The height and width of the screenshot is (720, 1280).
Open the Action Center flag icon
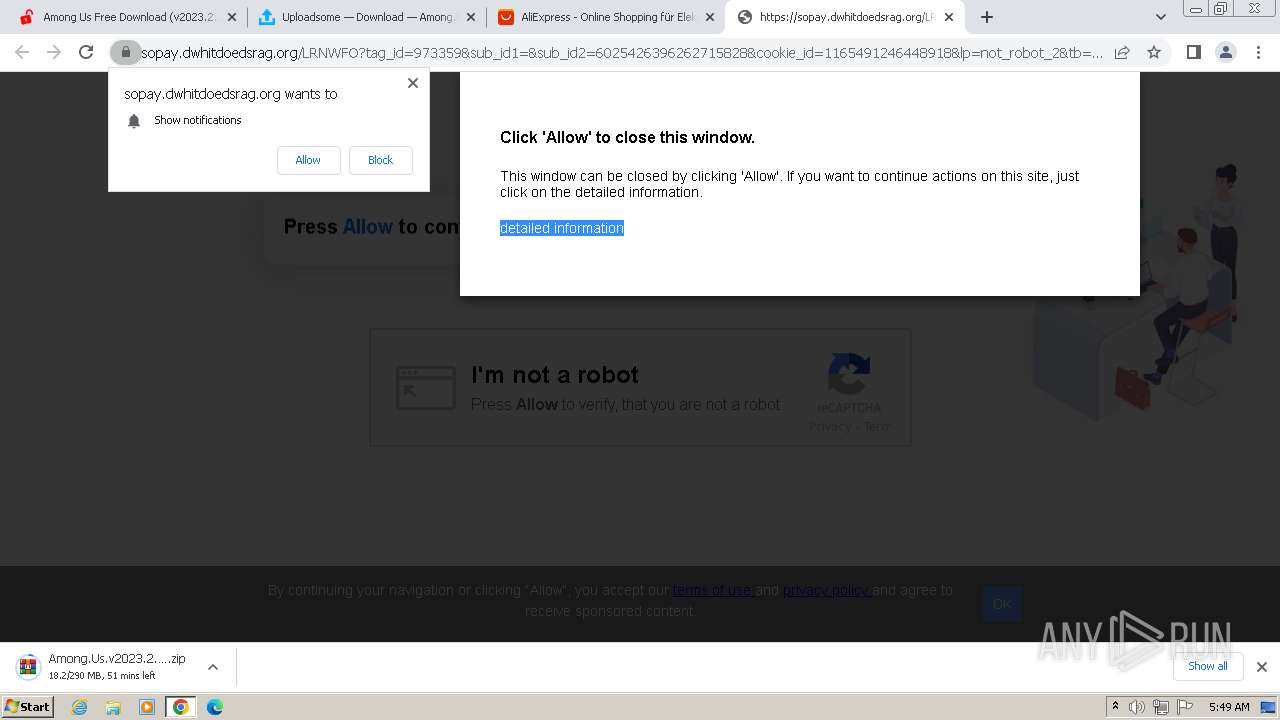1185,707
